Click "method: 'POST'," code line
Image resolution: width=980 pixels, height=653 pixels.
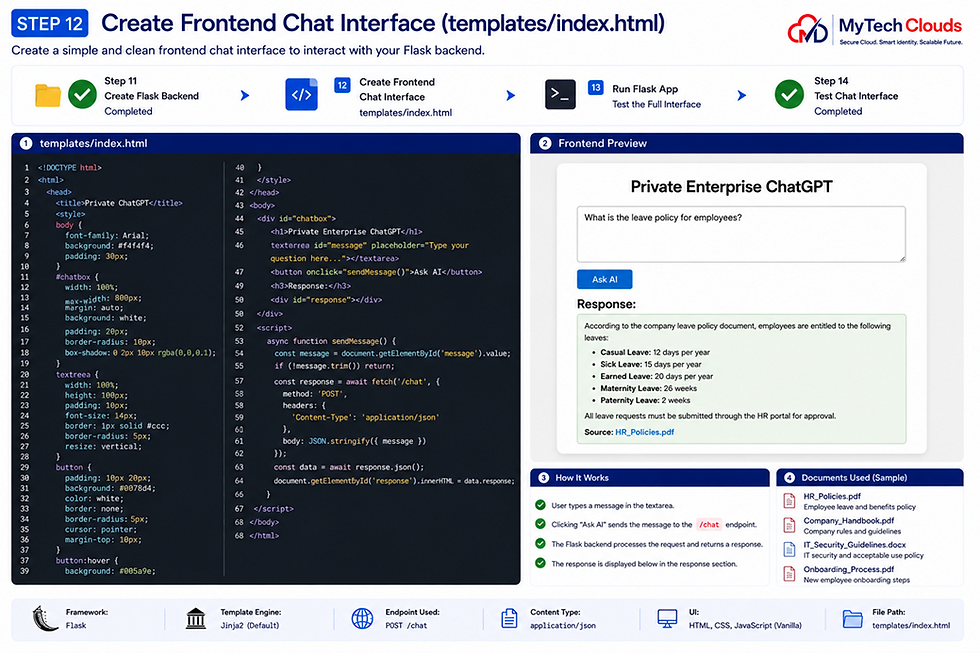(314, 394)
